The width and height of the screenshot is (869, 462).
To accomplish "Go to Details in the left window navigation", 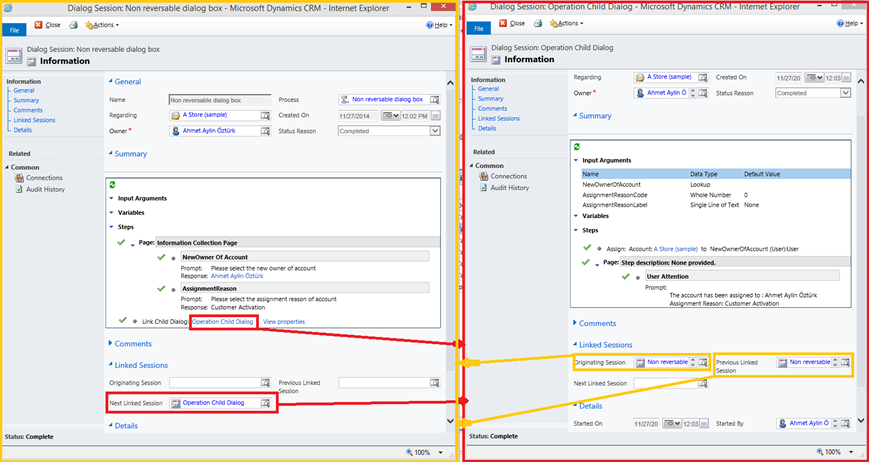I will (x=23, y=130).
